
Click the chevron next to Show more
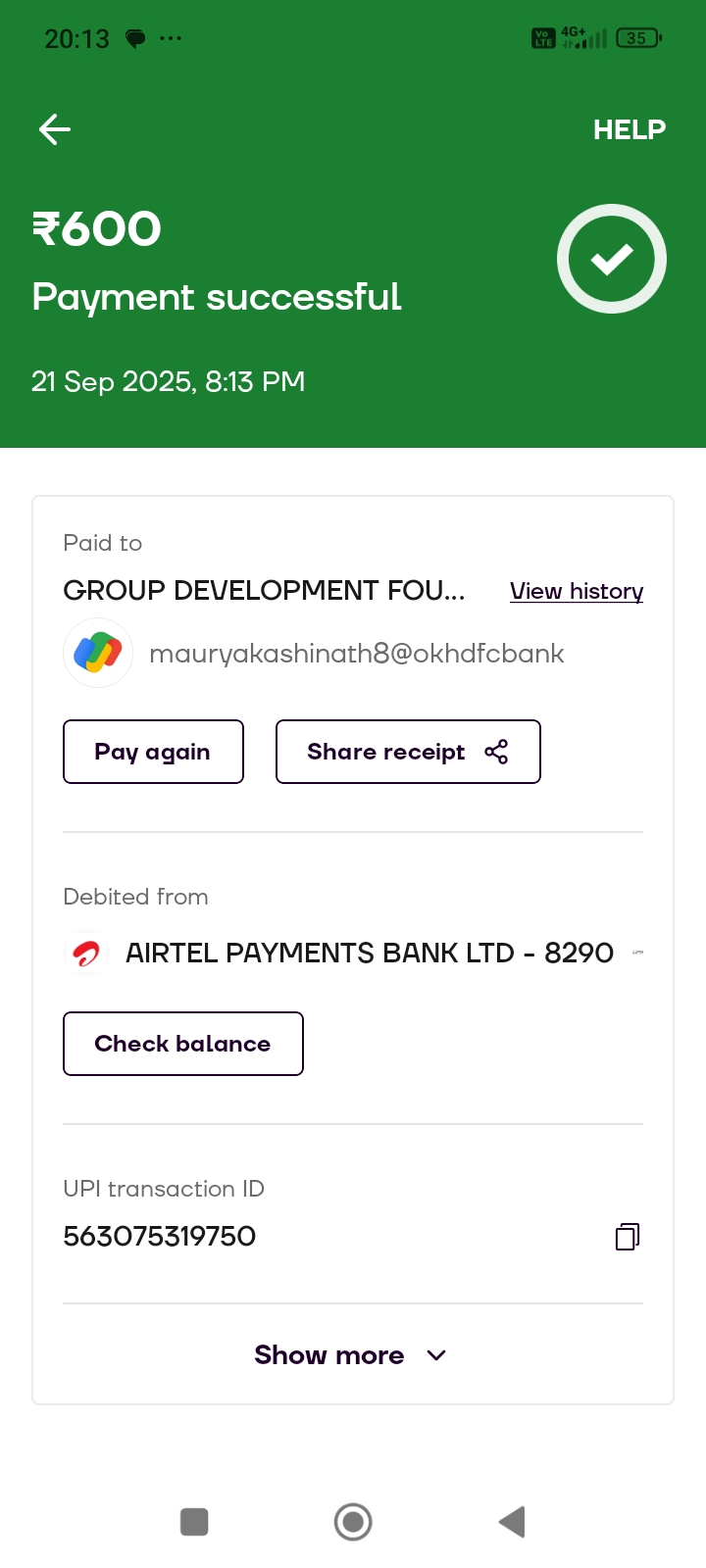click(437, 1354)
